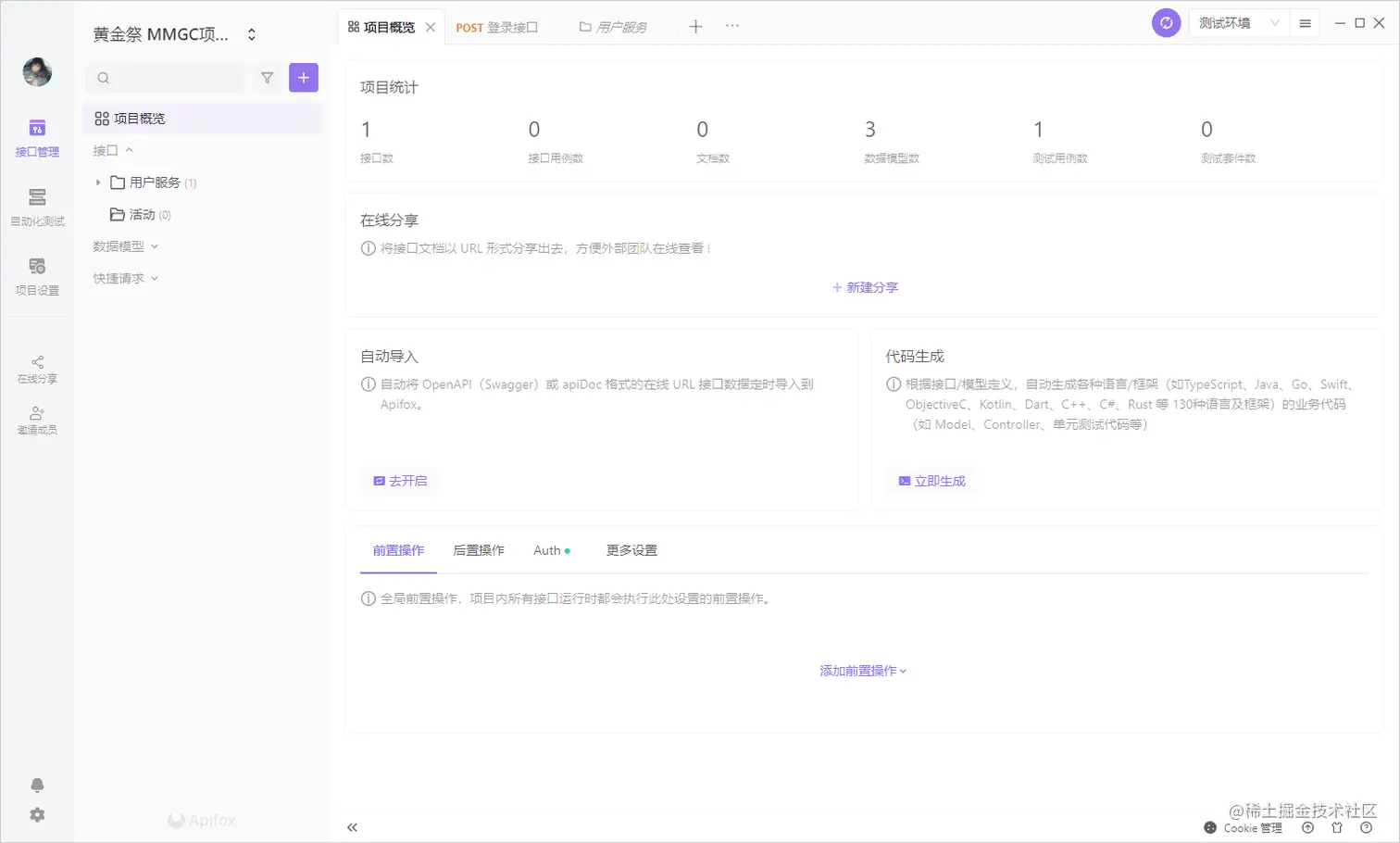Screen dimensions: 1400x843
Task: Open the 接口管理 sidebar panel
Action: tap(37, 139)
